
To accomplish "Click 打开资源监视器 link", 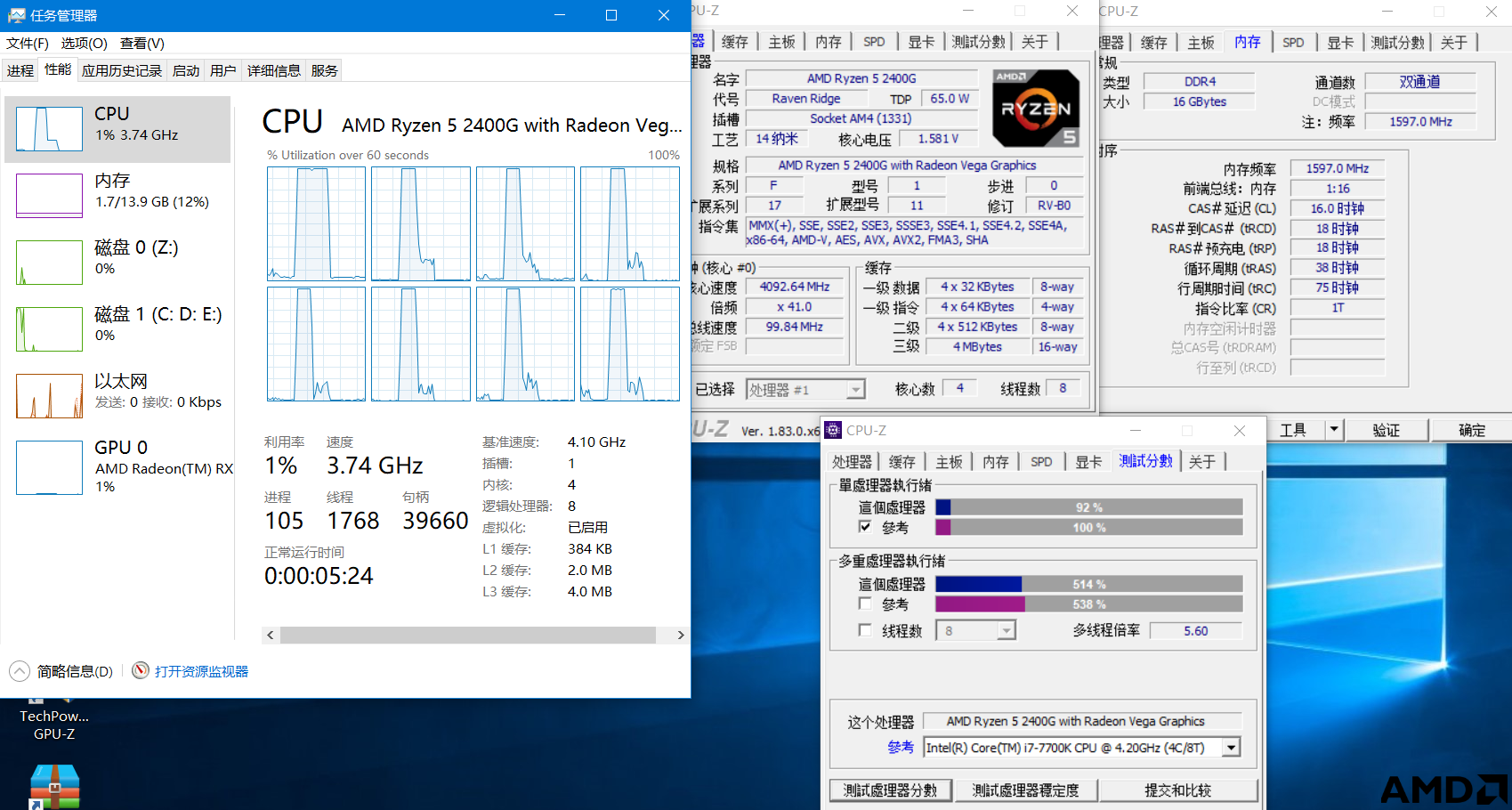I will click(201, 671).
